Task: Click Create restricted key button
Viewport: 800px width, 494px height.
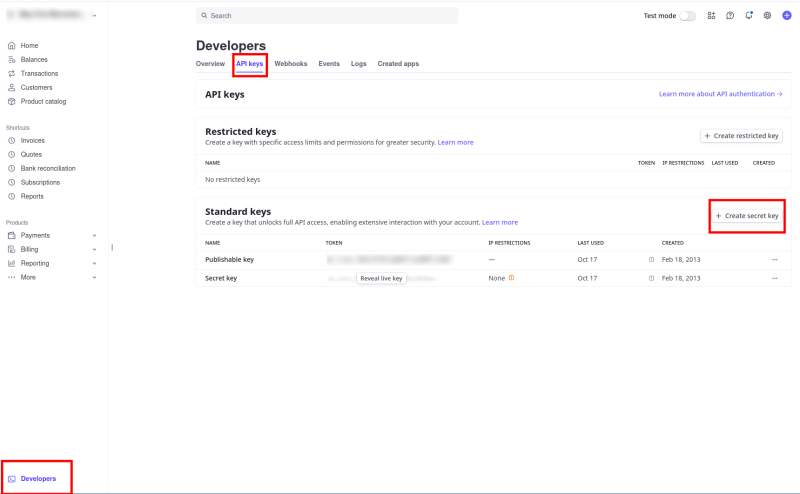Action: pyautogui.click(x=741, y=135)
